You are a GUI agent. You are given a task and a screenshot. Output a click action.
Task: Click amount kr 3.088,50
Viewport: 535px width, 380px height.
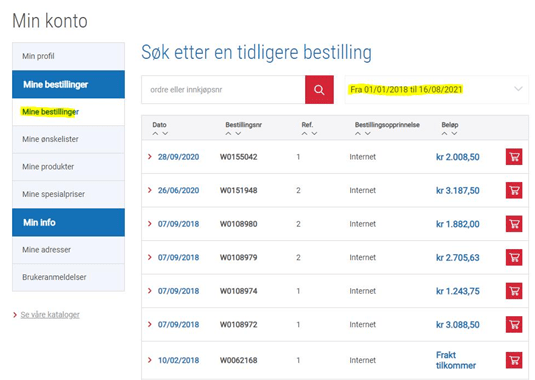[x=458, y=324]
